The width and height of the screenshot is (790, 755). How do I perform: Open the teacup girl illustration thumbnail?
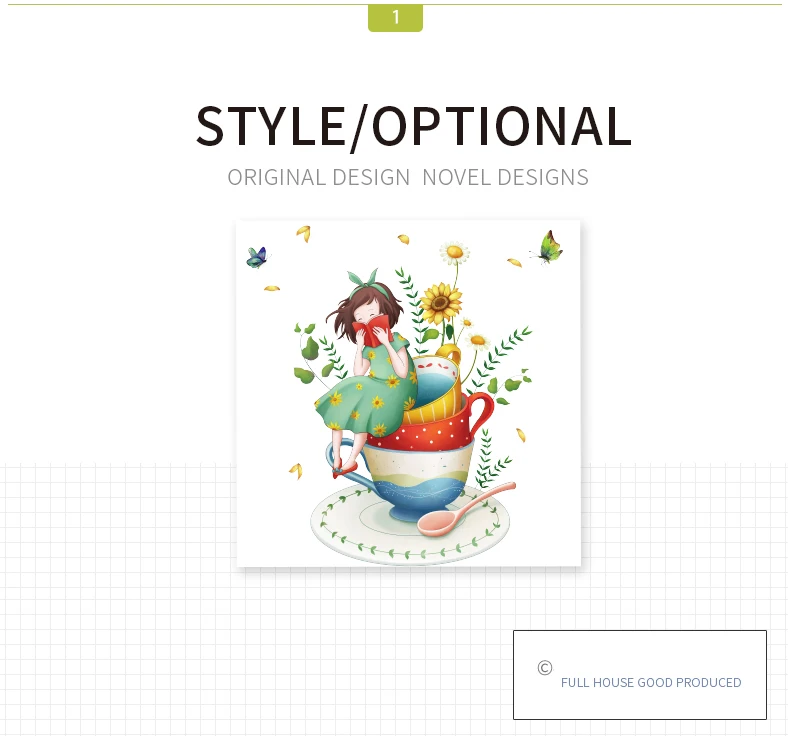(x=409, y=393)
